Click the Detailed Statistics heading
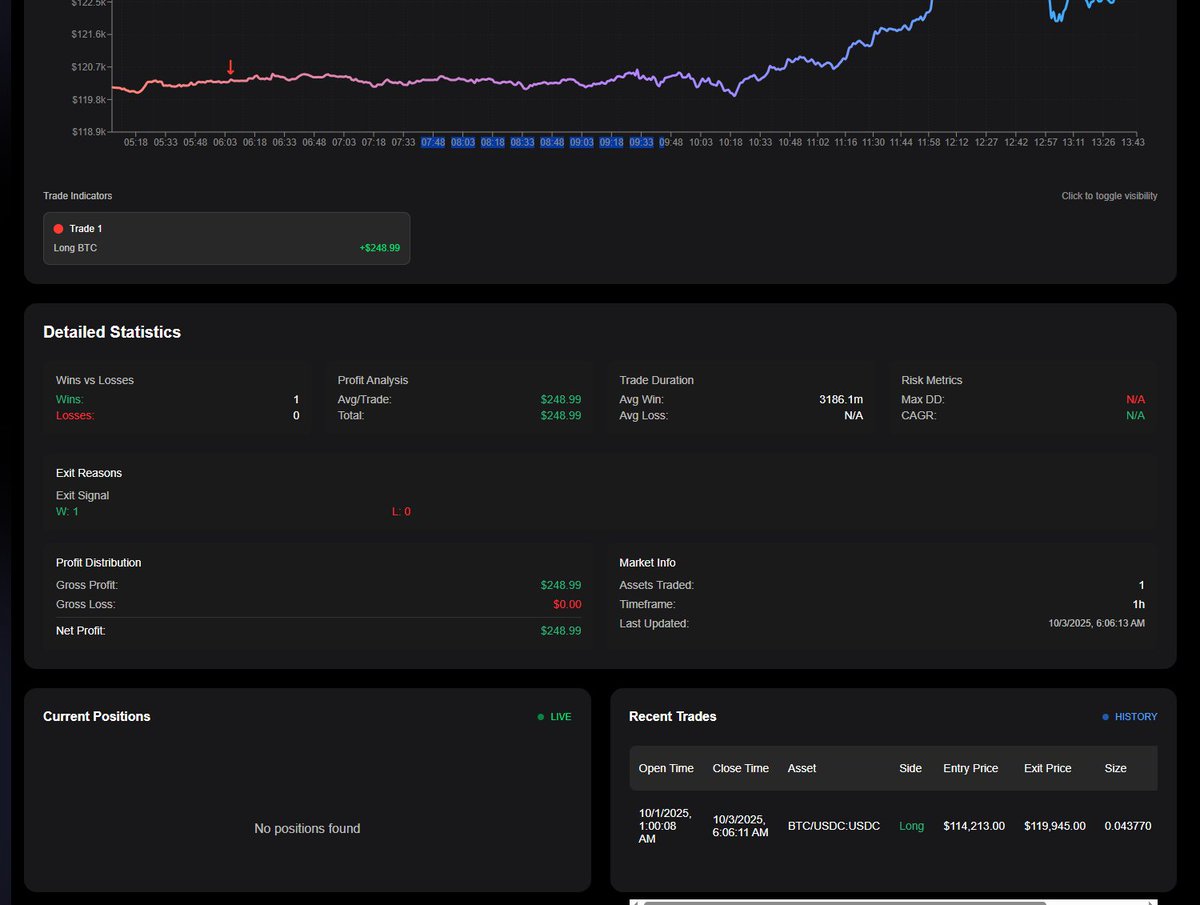1200x905 pixels. point(112,332)
